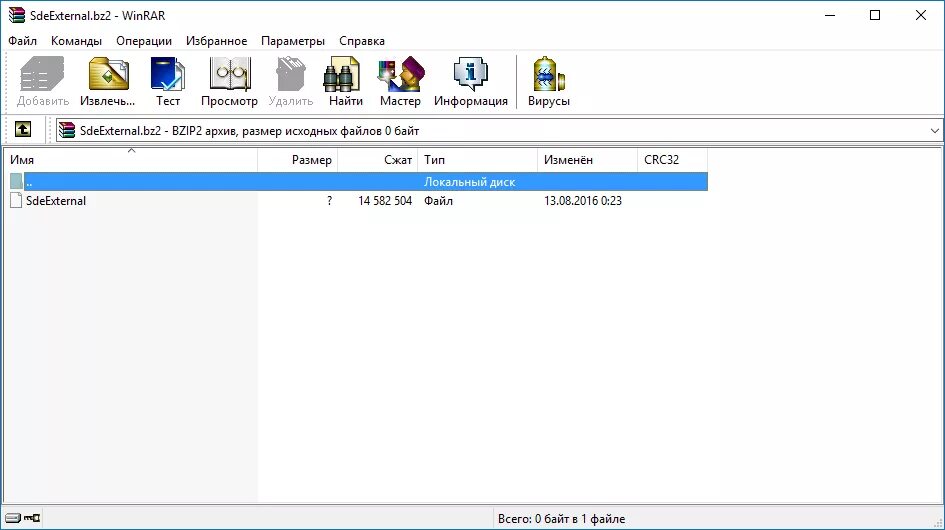Run archive test with Тест icon

(x=168, y=74)
